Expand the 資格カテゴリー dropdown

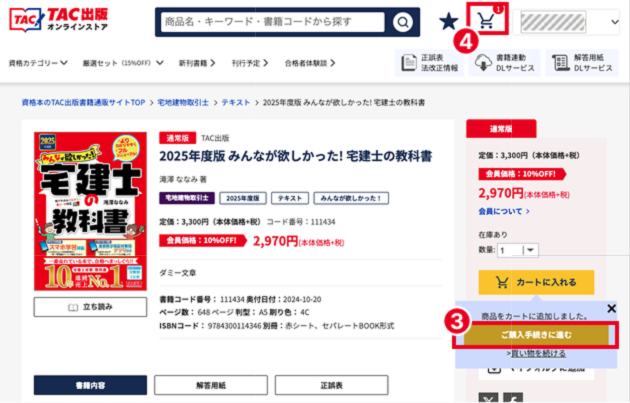38,63
